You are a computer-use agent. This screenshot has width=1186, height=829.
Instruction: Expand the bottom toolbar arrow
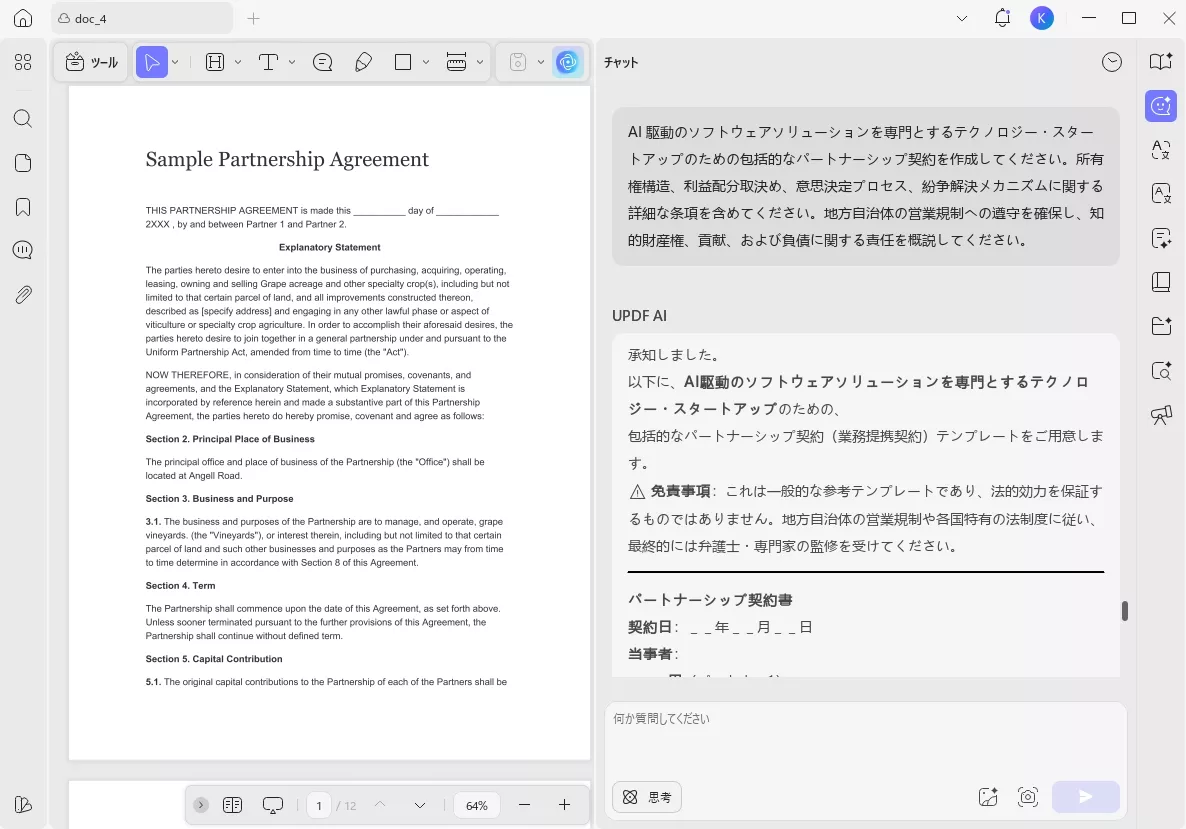click(200, 806)
